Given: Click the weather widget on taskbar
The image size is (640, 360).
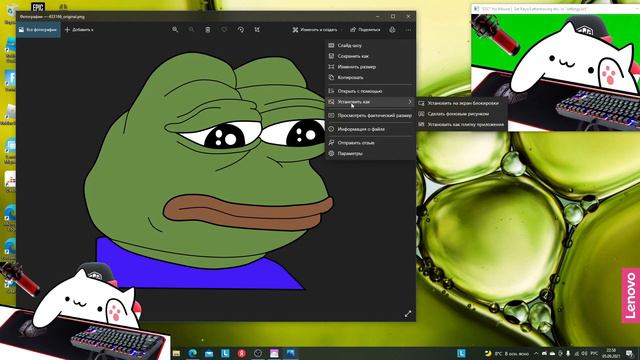Looking at the screenshot, I should click(x=506, y=353).
